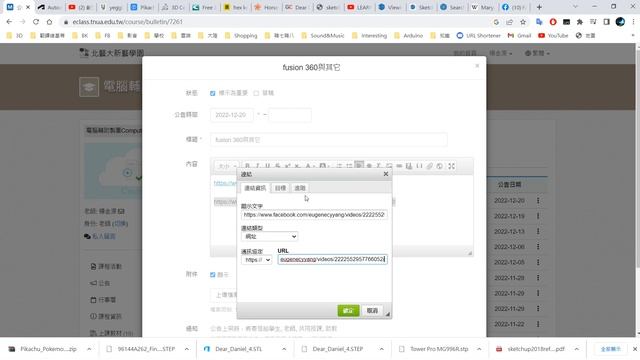Expand options for the Pikachu_Pokemo zip download
This screenshot has width=640, height=360.
(89, 349)
